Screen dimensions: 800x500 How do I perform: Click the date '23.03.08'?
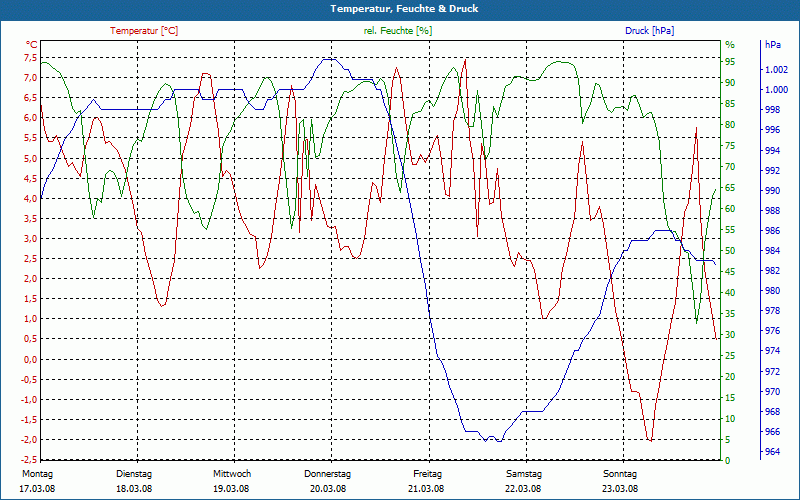click(x=620, y=489)
